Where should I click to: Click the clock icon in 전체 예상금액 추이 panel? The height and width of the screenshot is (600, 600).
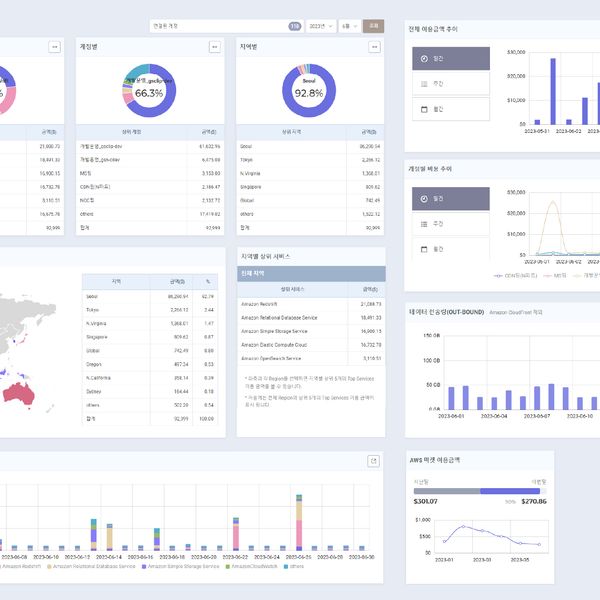(x=424, y=59)
